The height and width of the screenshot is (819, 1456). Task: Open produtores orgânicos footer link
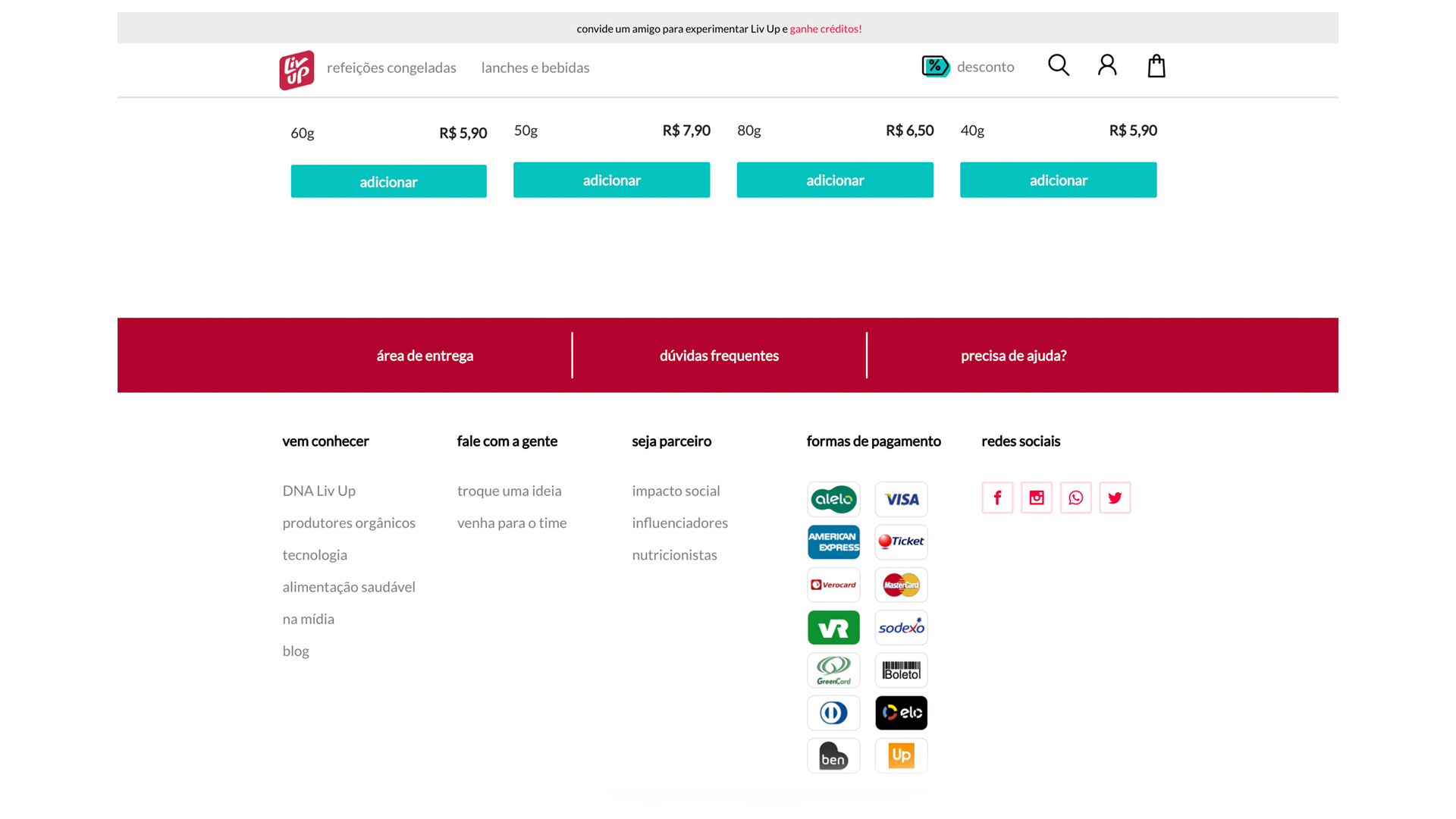(x=349, y=522)
